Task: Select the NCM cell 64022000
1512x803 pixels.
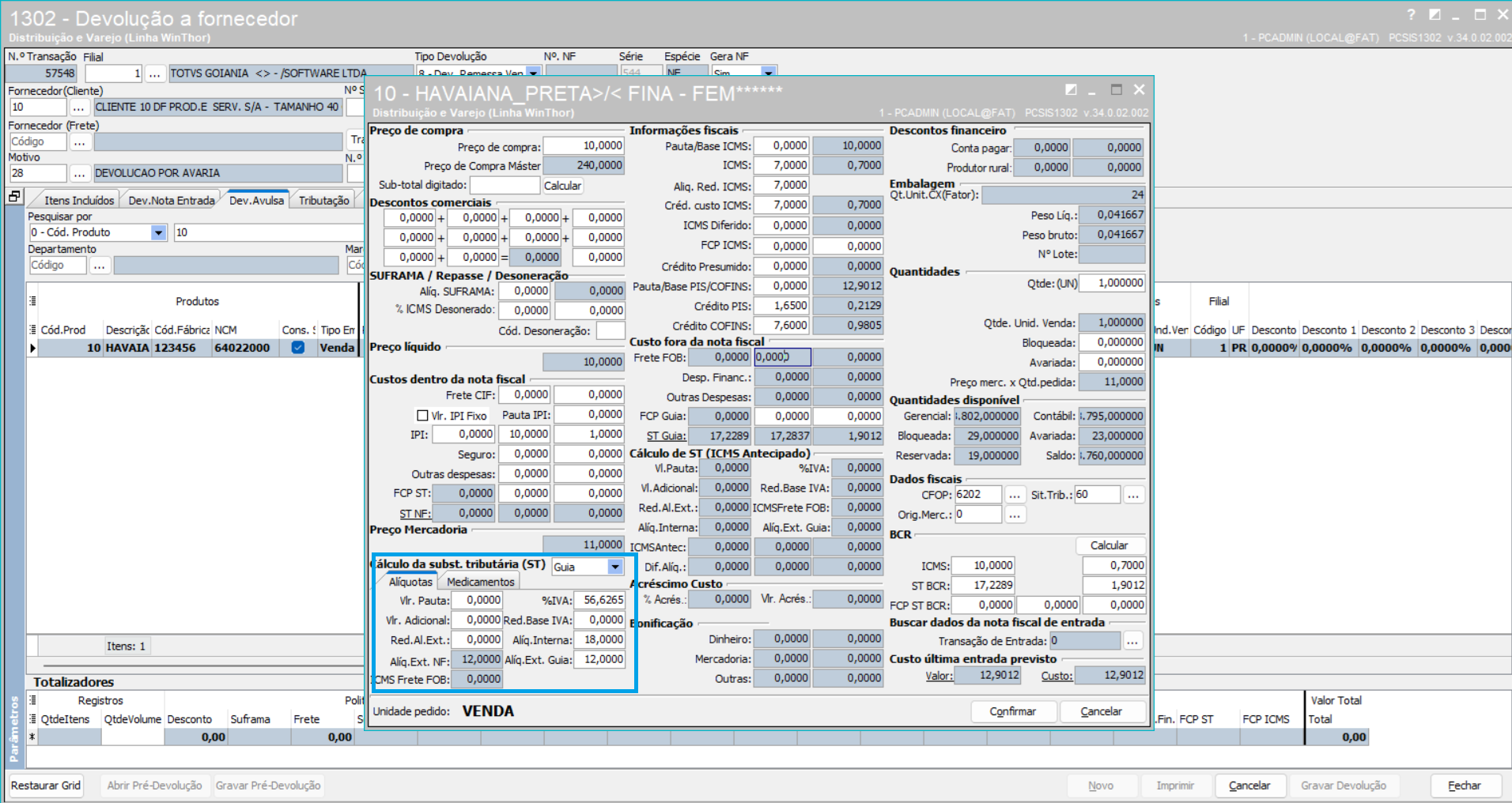Action: click(245, 348)
